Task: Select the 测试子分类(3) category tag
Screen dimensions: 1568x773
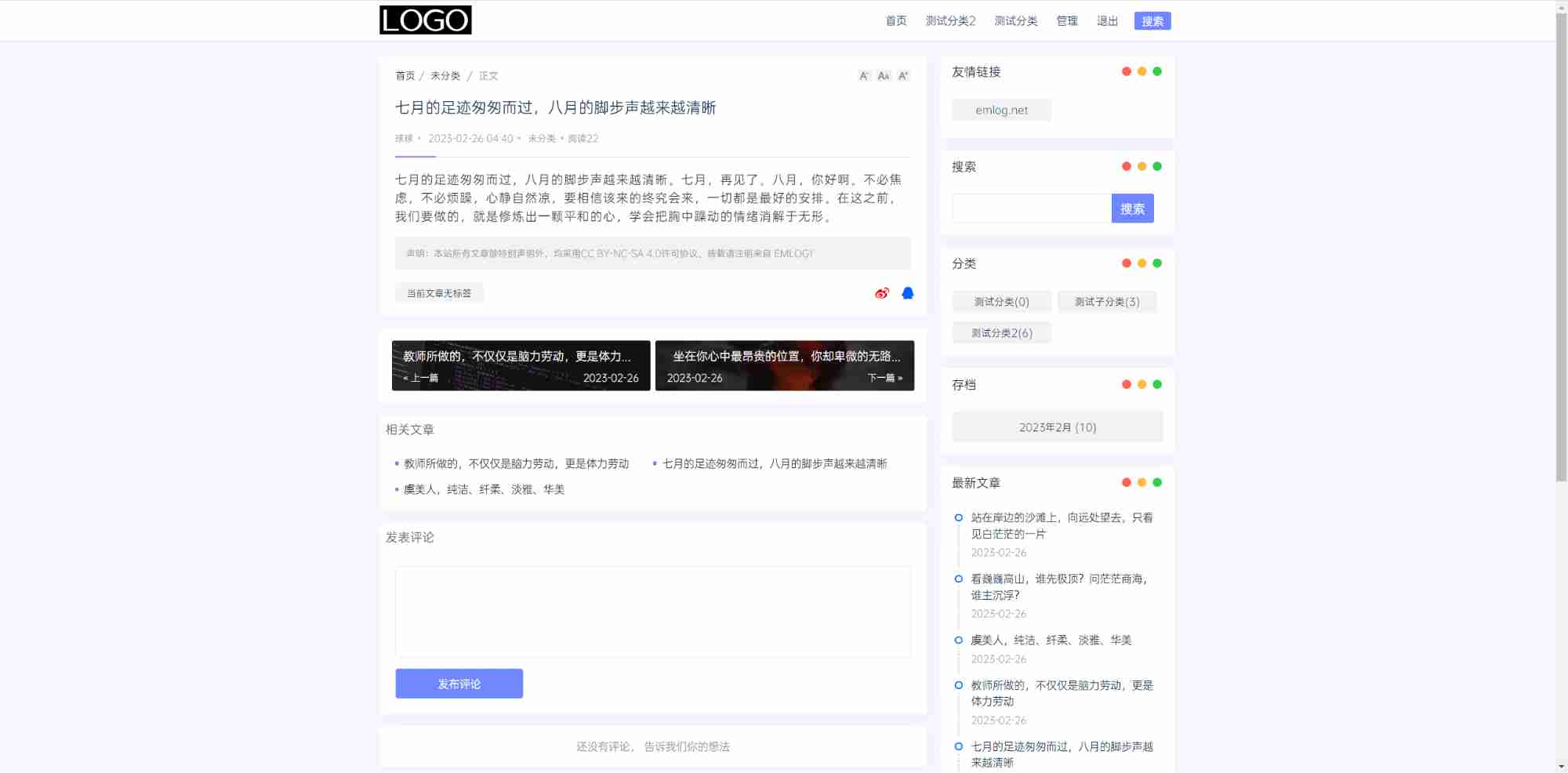Action: coord(1106,302)
